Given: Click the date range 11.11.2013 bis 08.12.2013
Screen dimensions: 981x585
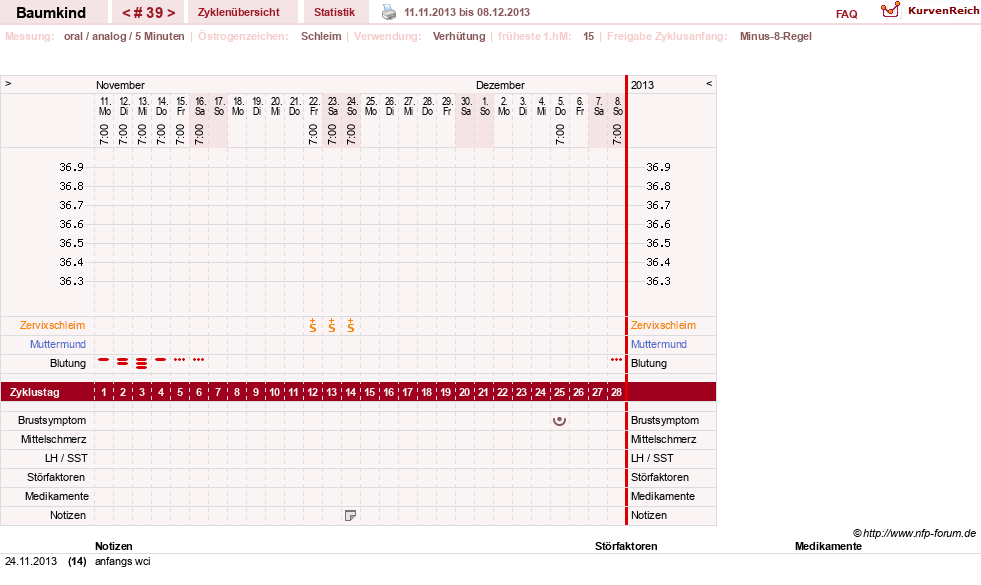Looking at the screenshot, I should click(467, 12).
